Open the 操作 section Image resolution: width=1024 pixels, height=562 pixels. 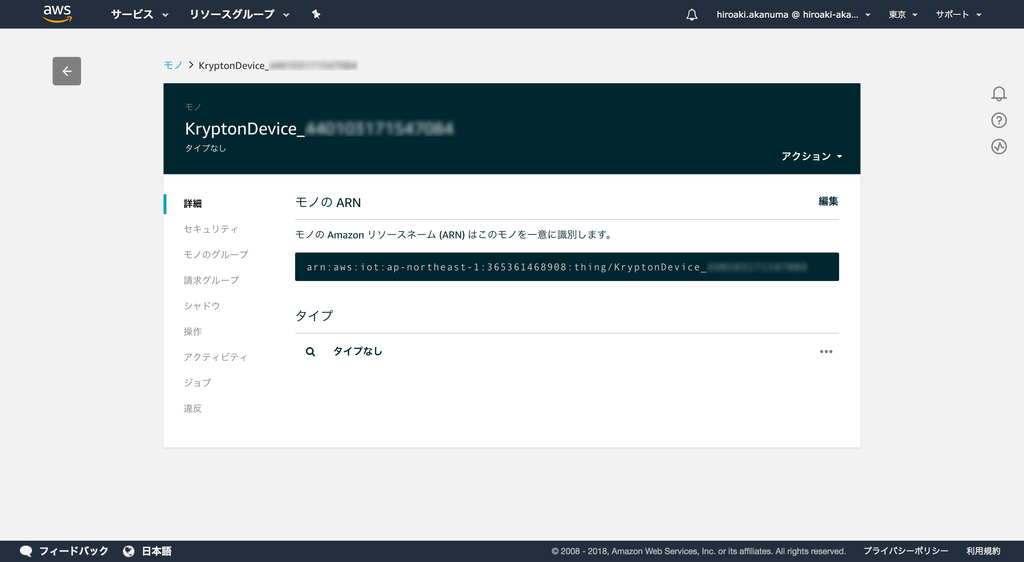point(193,332)
